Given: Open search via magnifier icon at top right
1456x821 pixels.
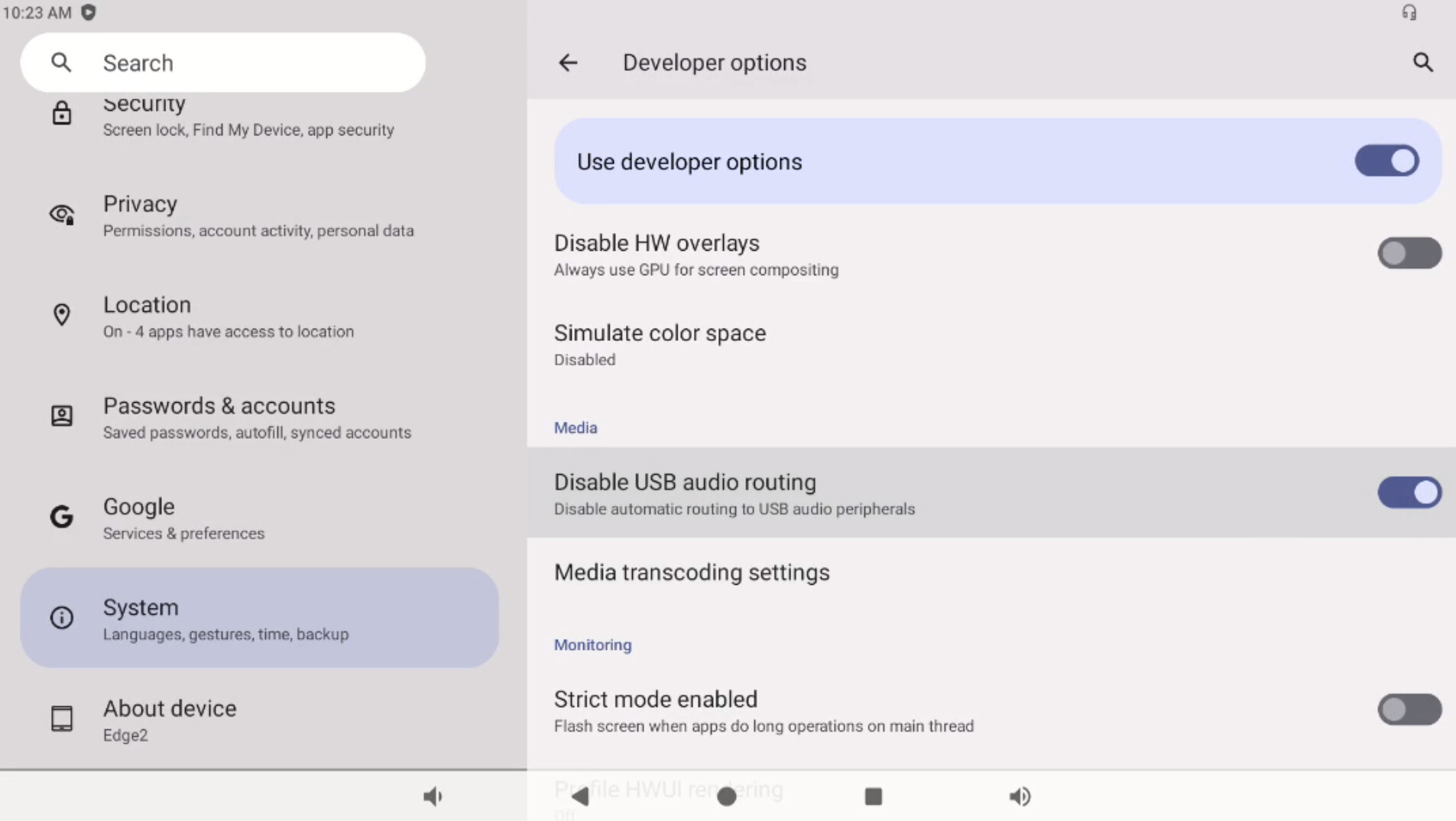Looking at the screenshot, I should (1422, 63).
